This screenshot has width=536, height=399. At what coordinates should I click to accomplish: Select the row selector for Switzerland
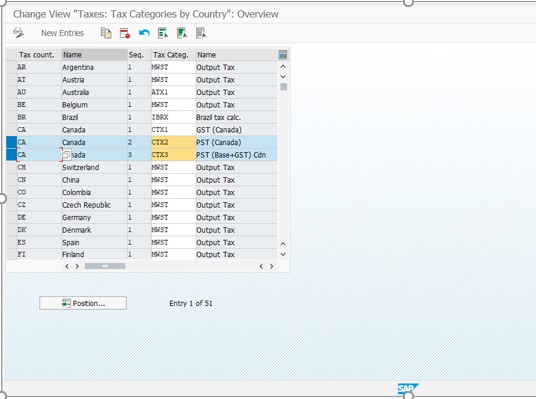(x=12, y=167)
